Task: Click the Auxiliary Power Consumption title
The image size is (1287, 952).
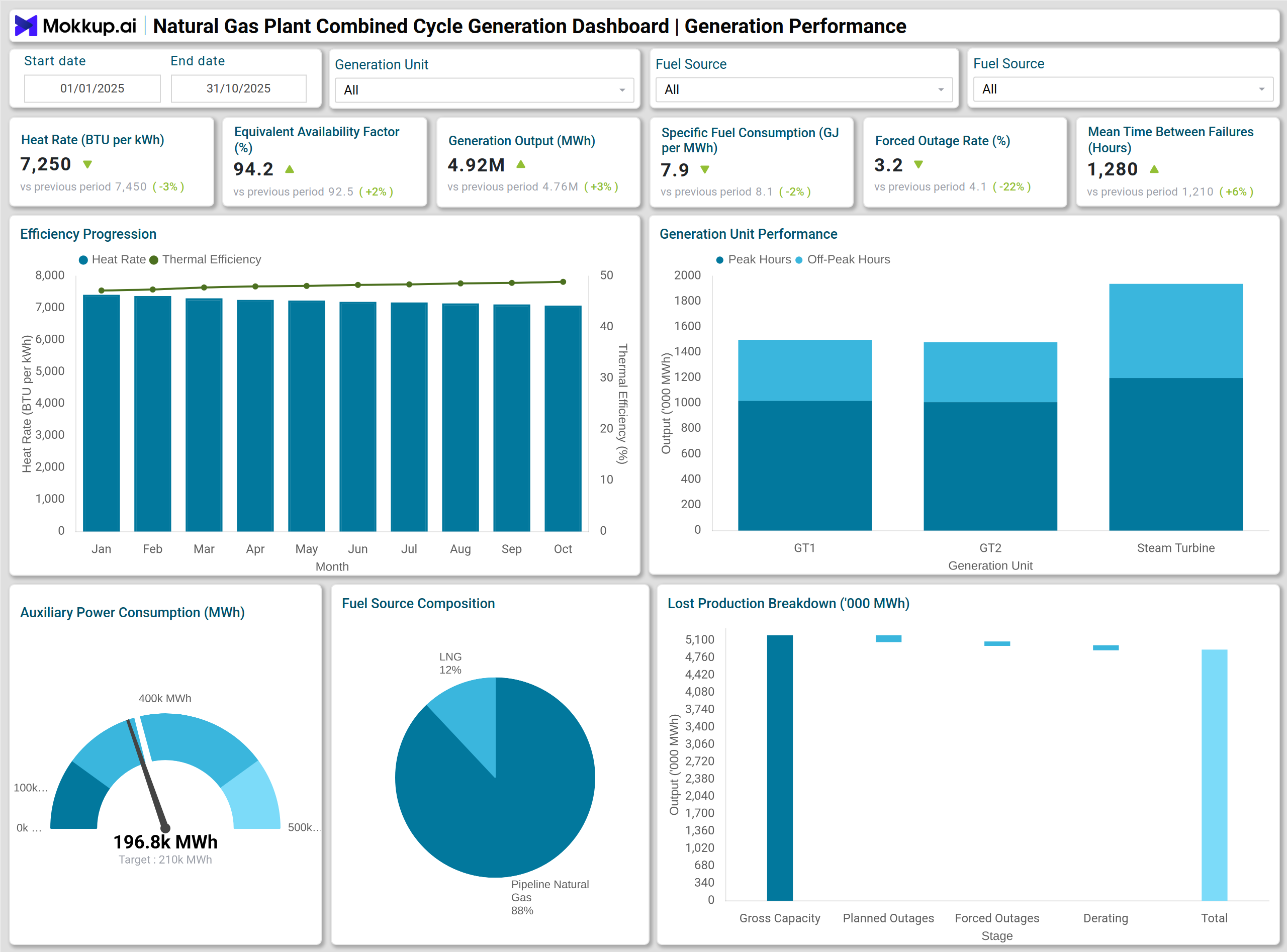Action: 133,613
